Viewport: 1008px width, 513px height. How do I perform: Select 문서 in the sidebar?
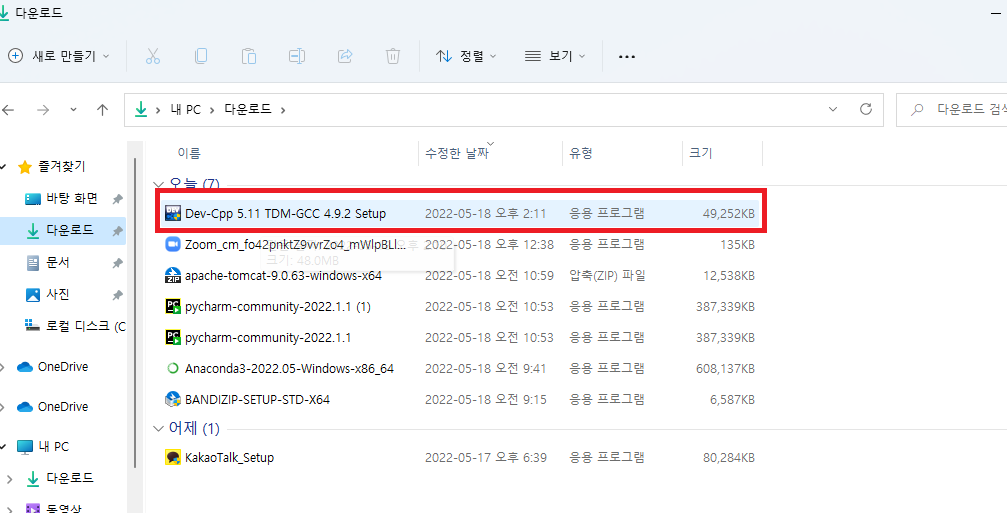(x=58, y=263)
